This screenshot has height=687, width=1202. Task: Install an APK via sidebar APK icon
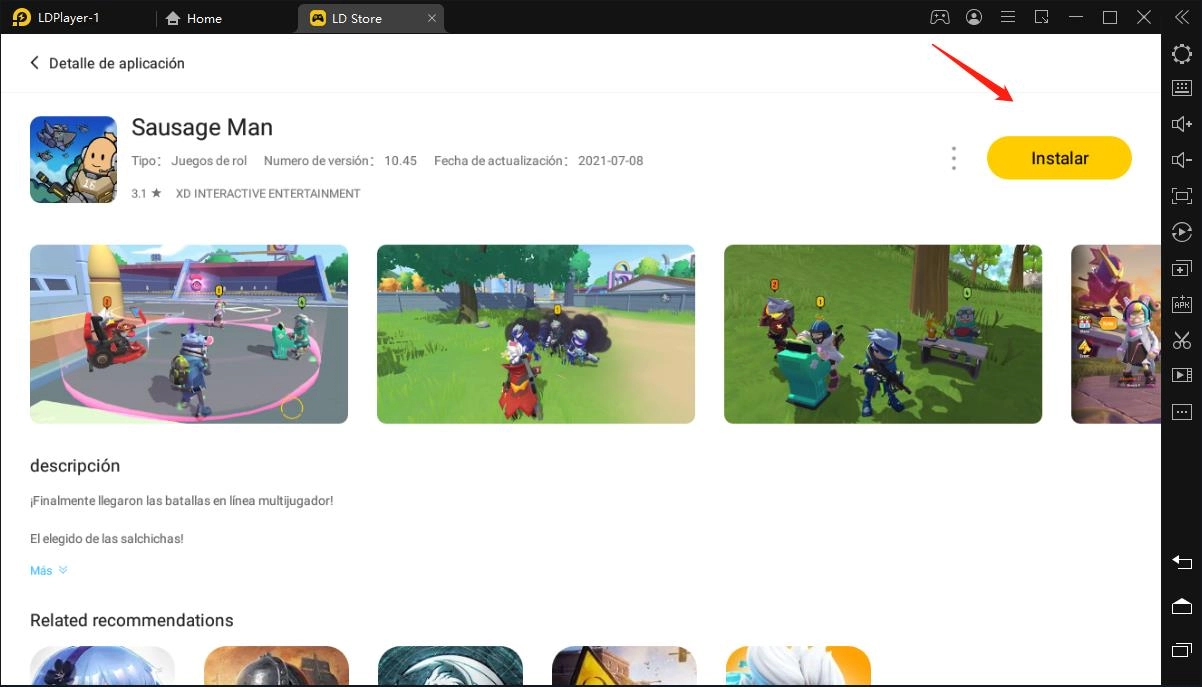1181,304
